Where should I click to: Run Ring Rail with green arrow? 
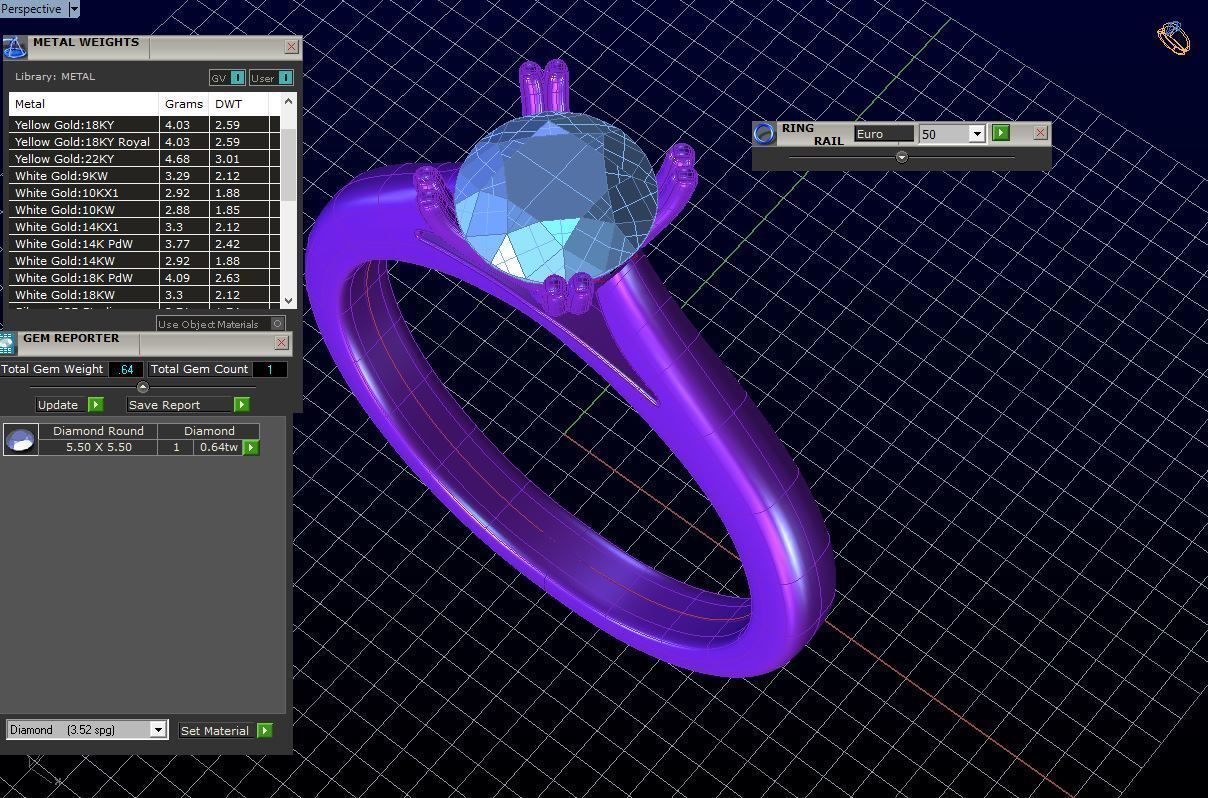coord(1001,133)
